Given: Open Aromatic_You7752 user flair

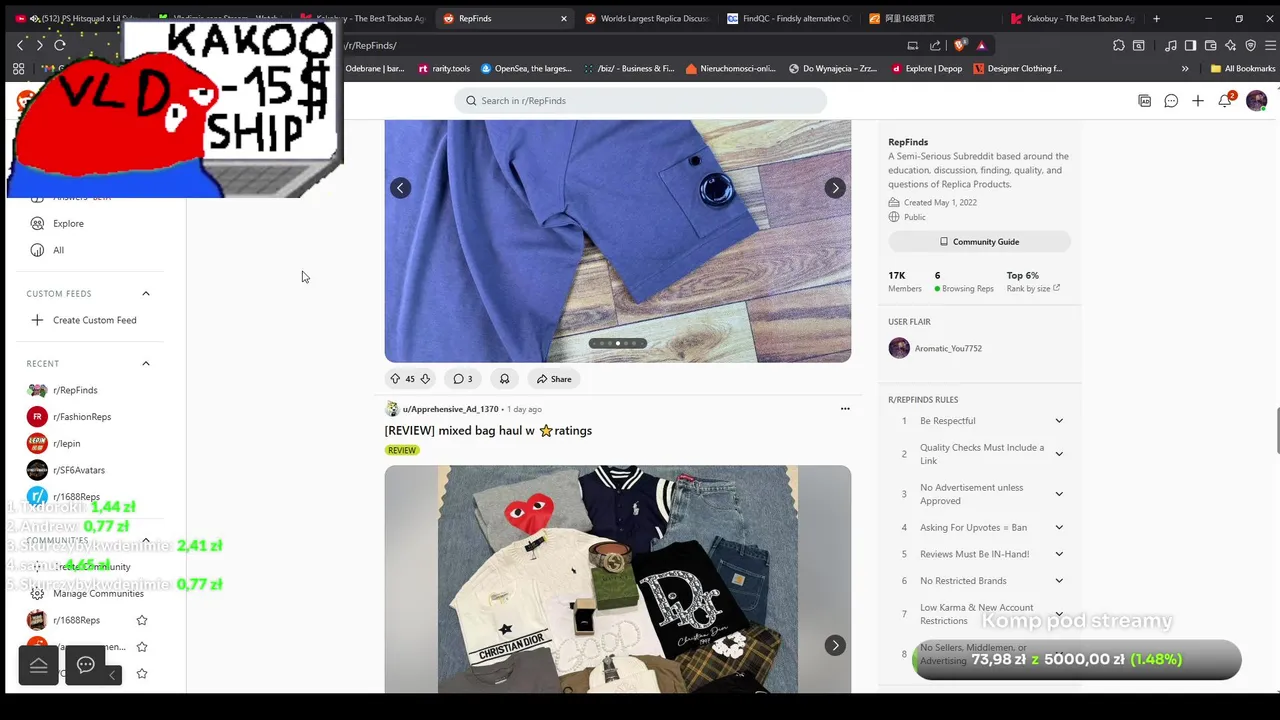Looking at the screenshot, I should (x=948, y=348).
